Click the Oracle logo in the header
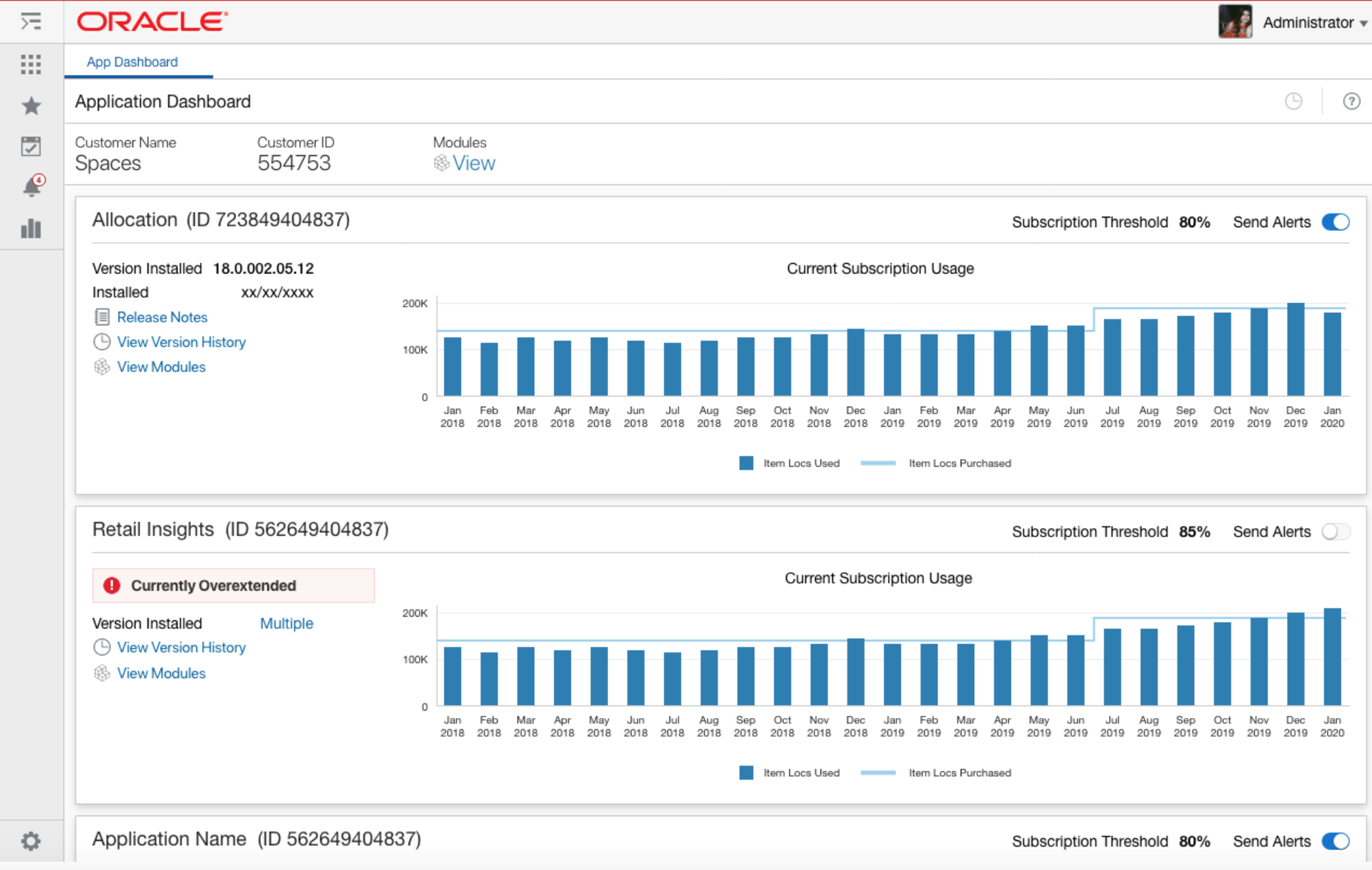This screenshot has width=1372, height=870. coord(149,21)
